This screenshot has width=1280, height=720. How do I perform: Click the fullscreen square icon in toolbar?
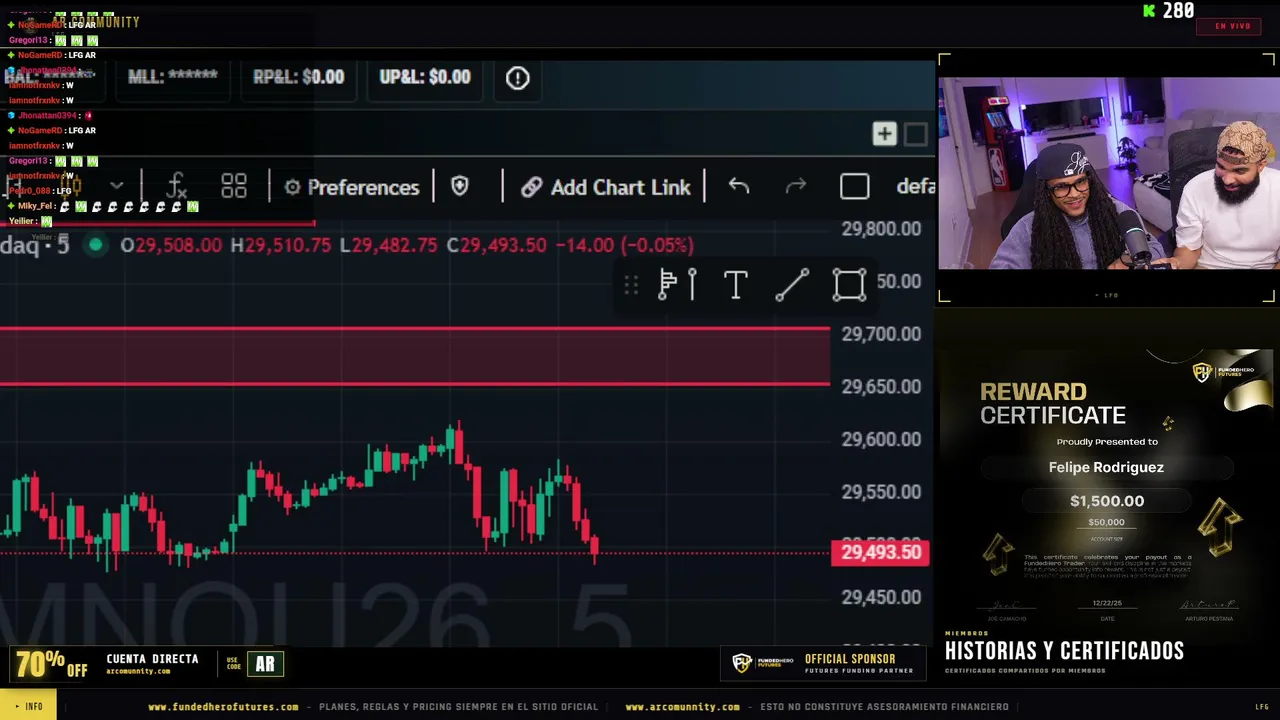coord(854,187)
